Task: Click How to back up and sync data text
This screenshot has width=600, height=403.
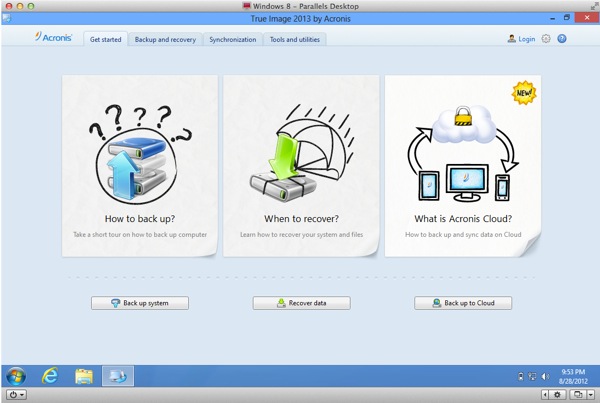Action: [x=463, y=235]
